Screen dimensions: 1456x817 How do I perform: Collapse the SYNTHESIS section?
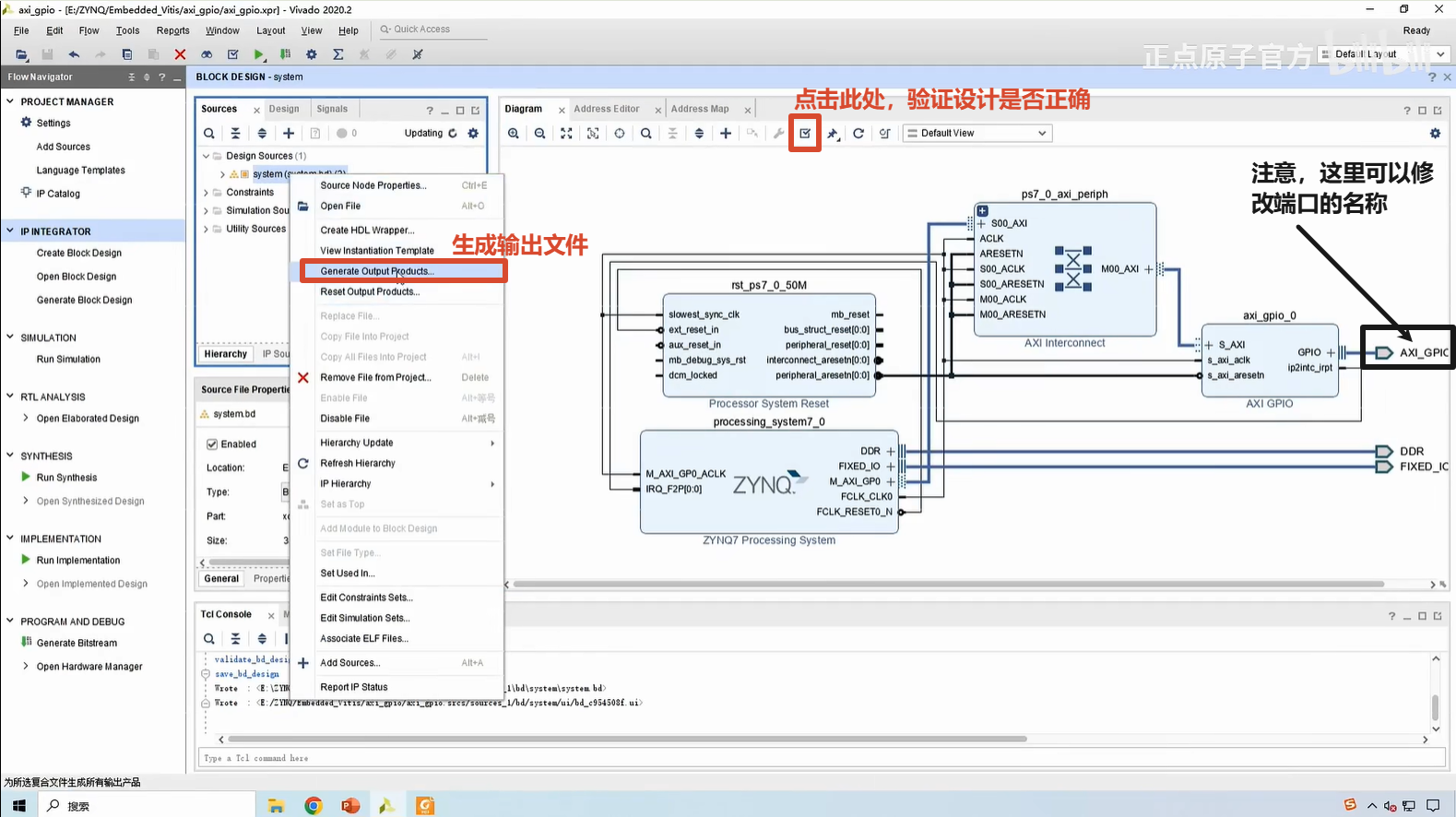click(x=10, y=456)
